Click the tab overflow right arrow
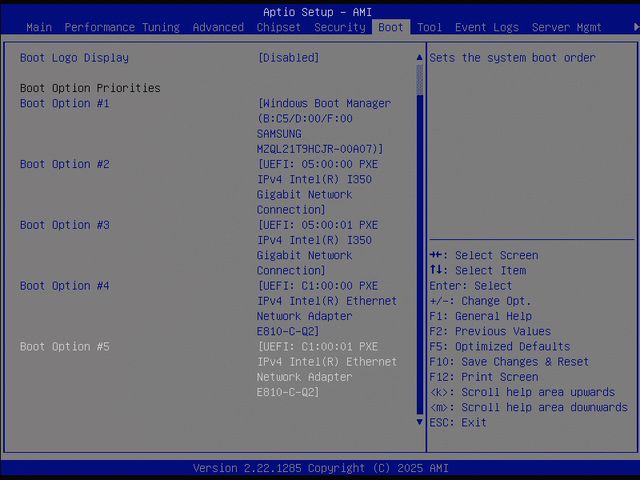This screenshot has width=640, height=480. (636, 27)
